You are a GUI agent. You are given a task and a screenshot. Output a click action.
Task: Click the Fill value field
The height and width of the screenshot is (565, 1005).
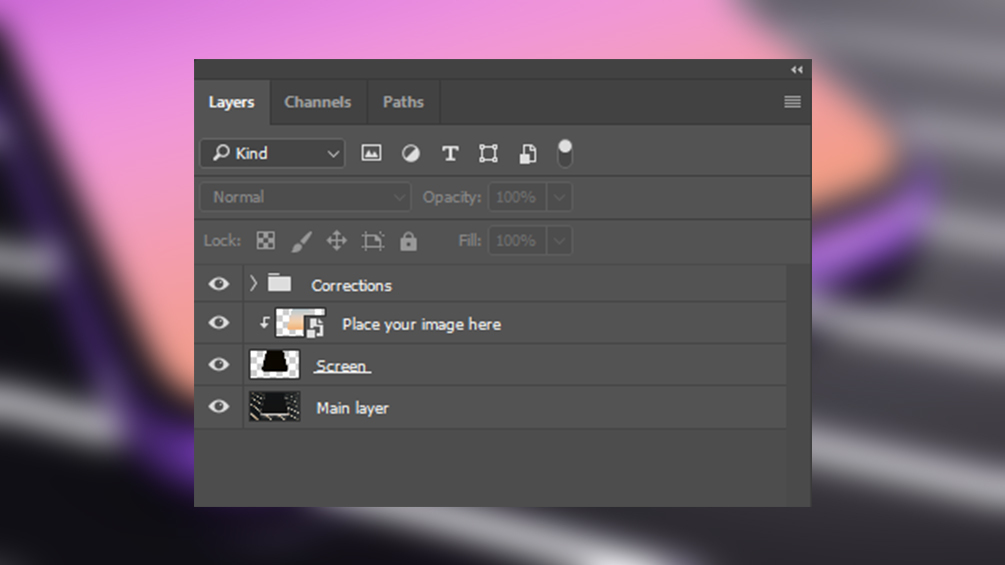[517, 241]
